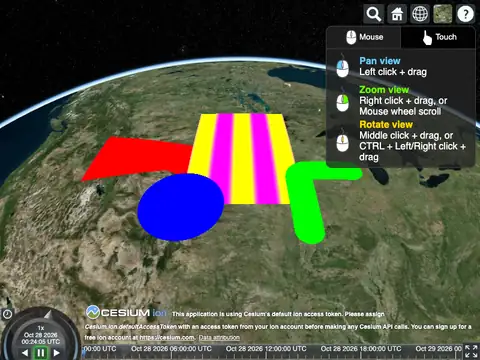Screen dimensions: 480x360
Task: Click the 'Left click + drag' instruction
Action: (393, 72)
